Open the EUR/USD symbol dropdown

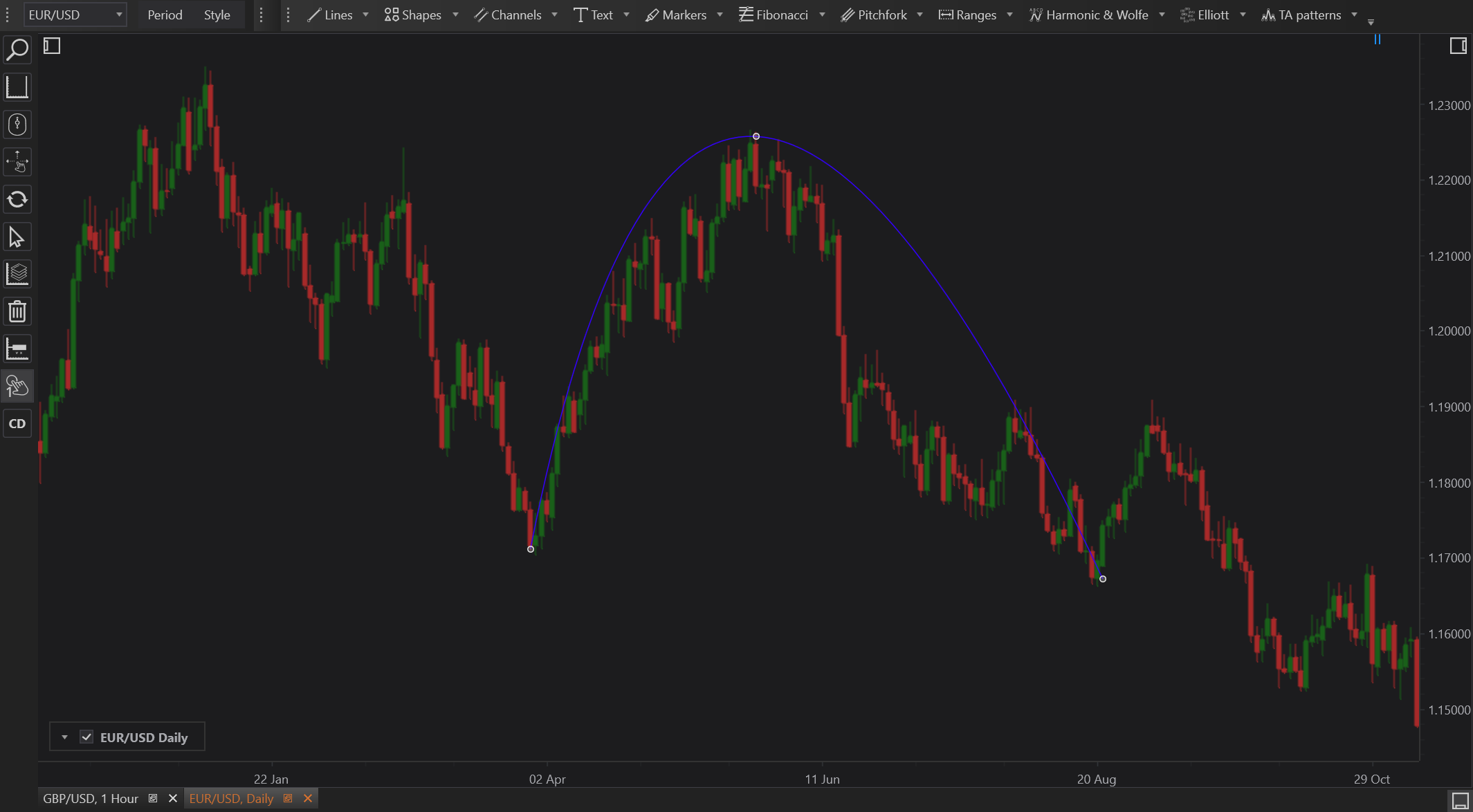point(119,15)
